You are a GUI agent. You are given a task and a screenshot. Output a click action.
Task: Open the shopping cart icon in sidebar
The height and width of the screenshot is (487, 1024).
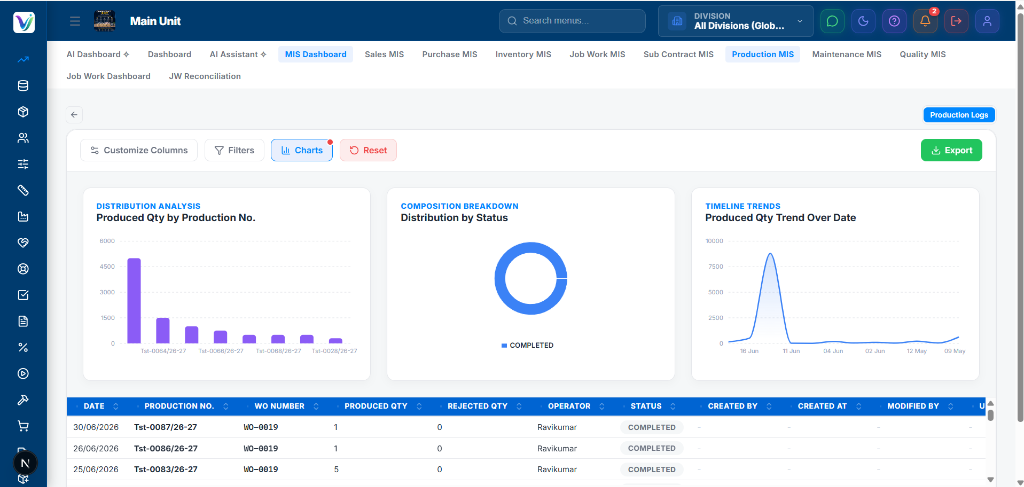coord(24,426)
